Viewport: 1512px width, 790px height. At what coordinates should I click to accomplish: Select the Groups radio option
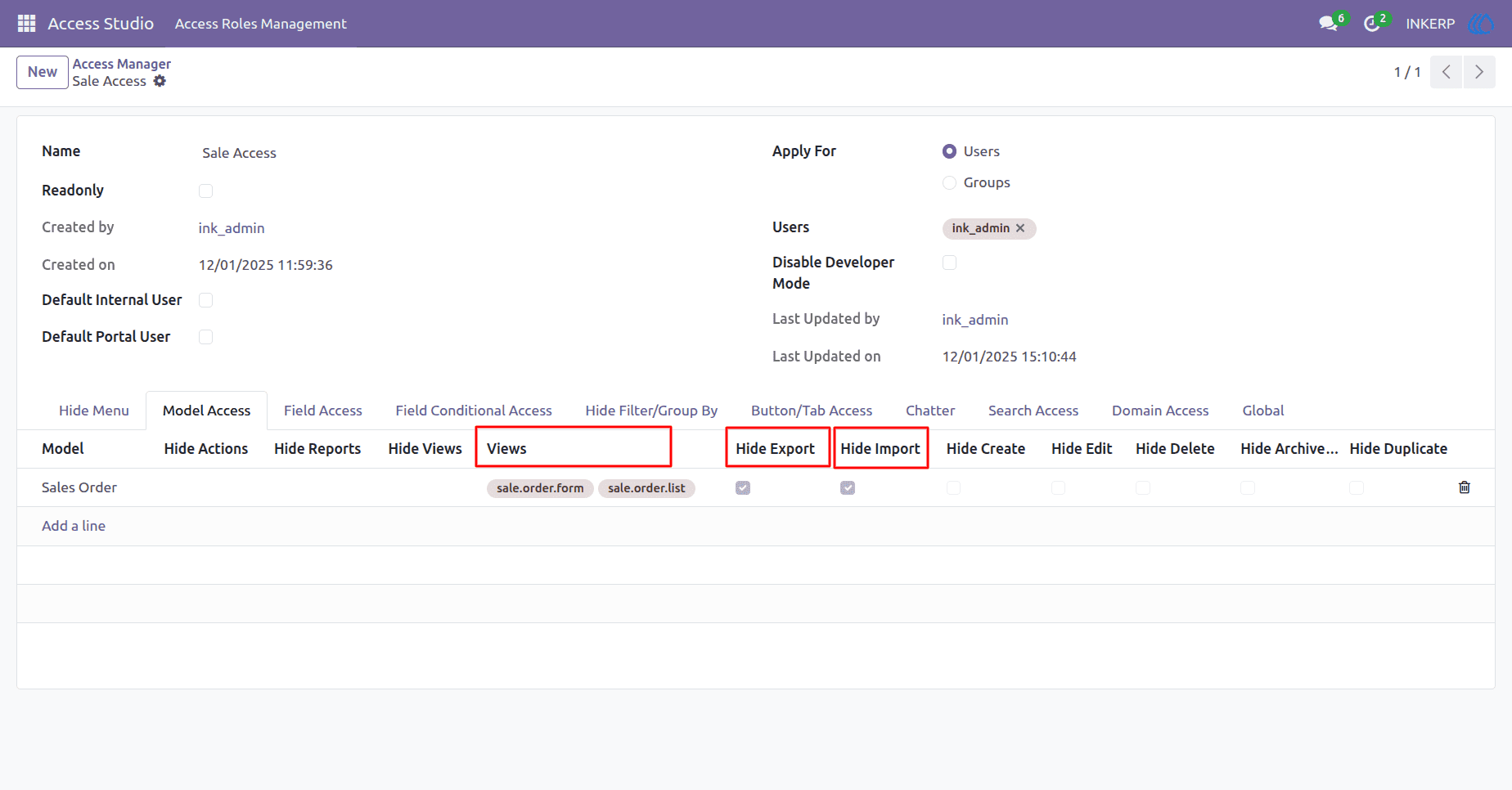(x=949, y=182)
